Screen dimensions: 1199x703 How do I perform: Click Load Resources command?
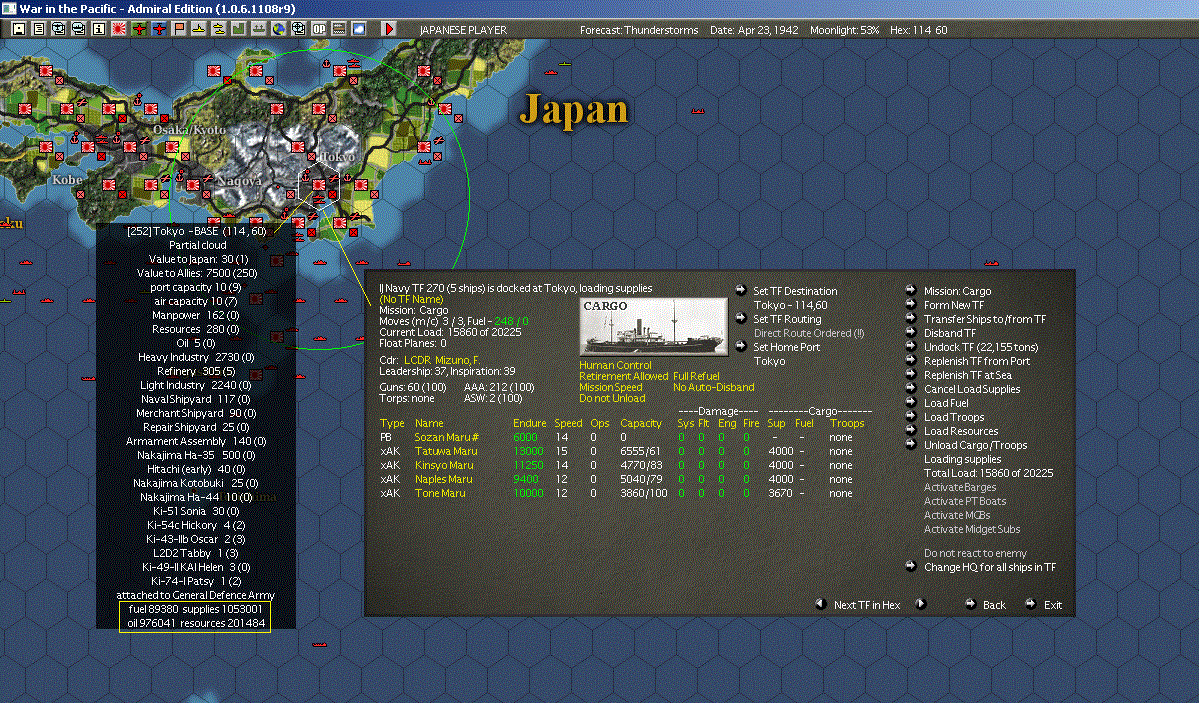960,431
